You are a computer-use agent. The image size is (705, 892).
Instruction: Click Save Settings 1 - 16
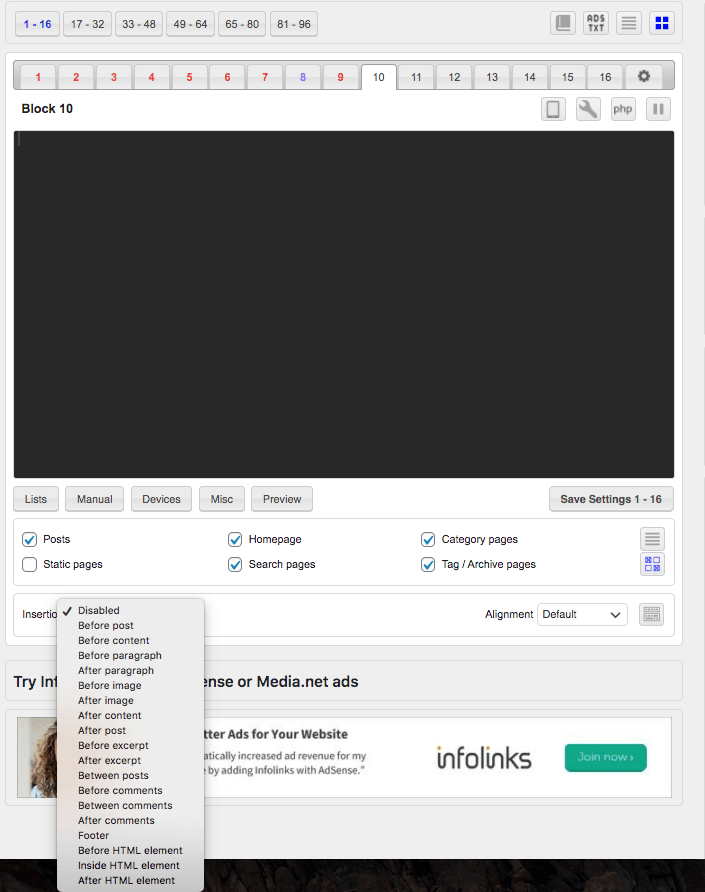point(611,499)
